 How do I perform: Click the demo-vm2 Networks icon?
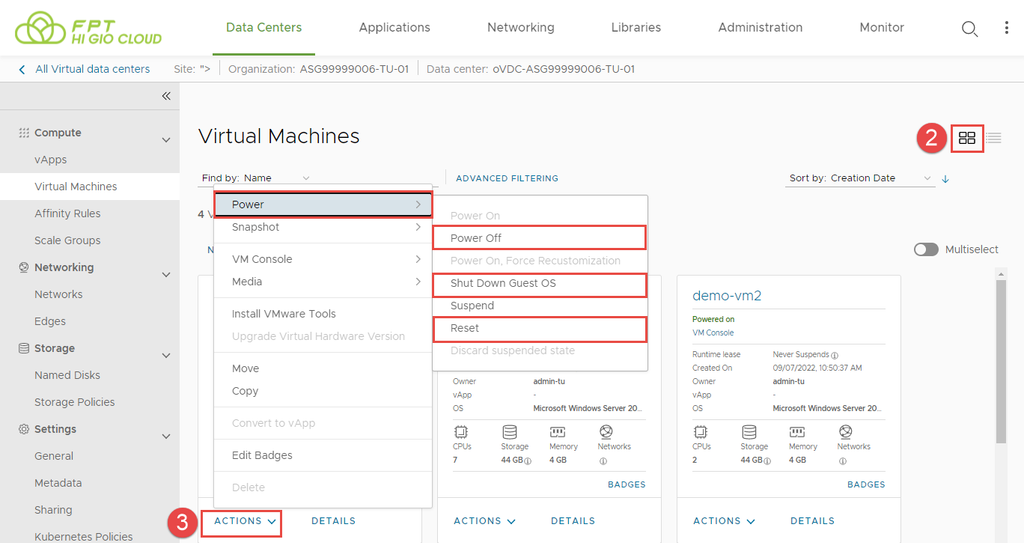[x=845, y=432]
